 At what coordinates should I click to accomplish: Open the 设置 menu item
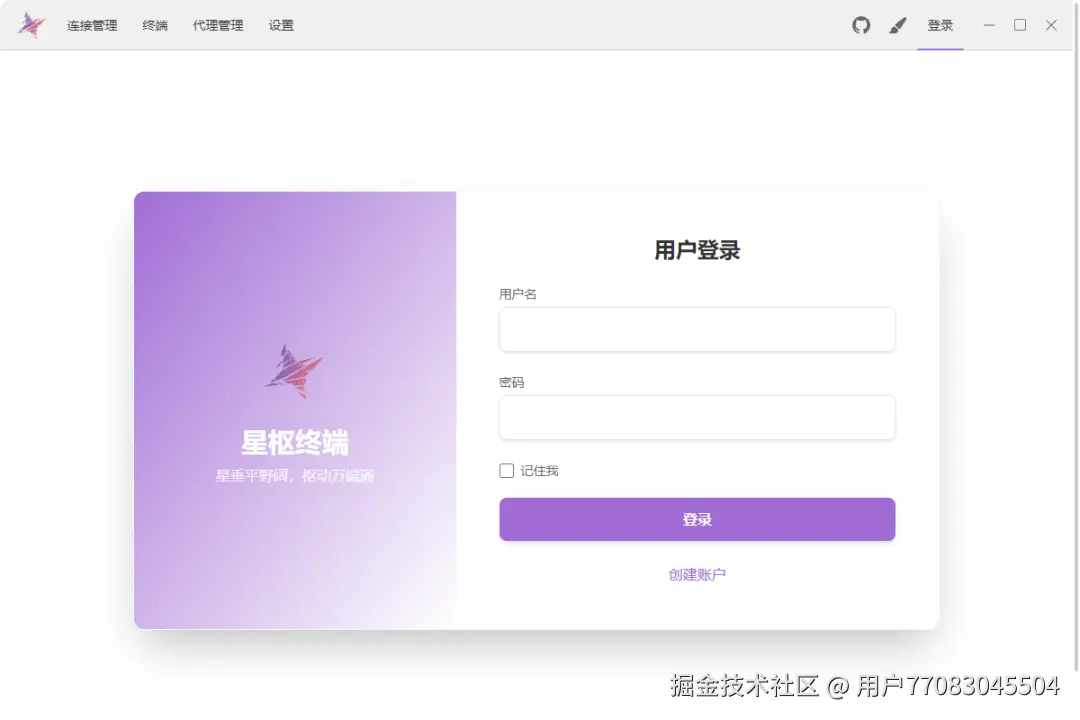281,25
